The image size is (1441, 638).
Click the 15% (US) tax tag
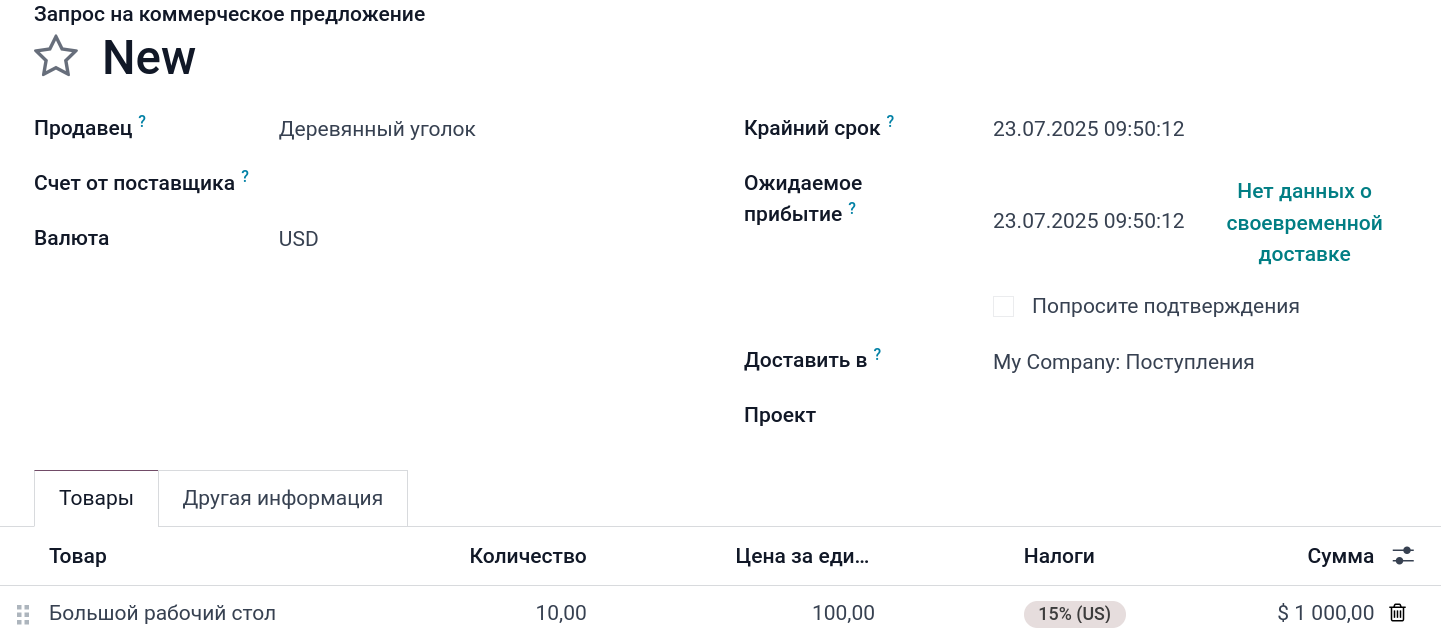[1074, 614]
